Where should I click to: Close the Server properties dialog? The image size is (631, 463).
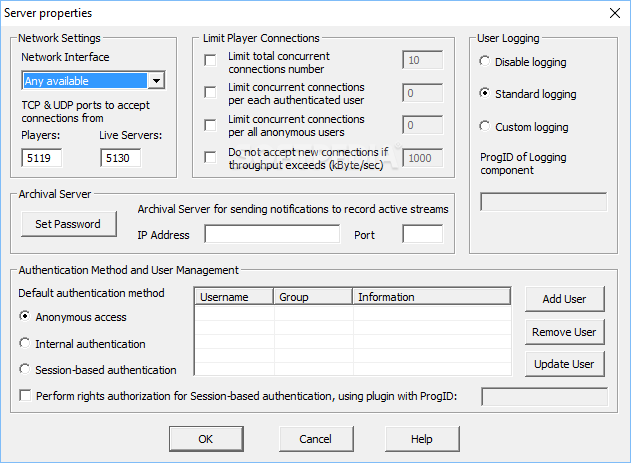[x=615, y=13]
